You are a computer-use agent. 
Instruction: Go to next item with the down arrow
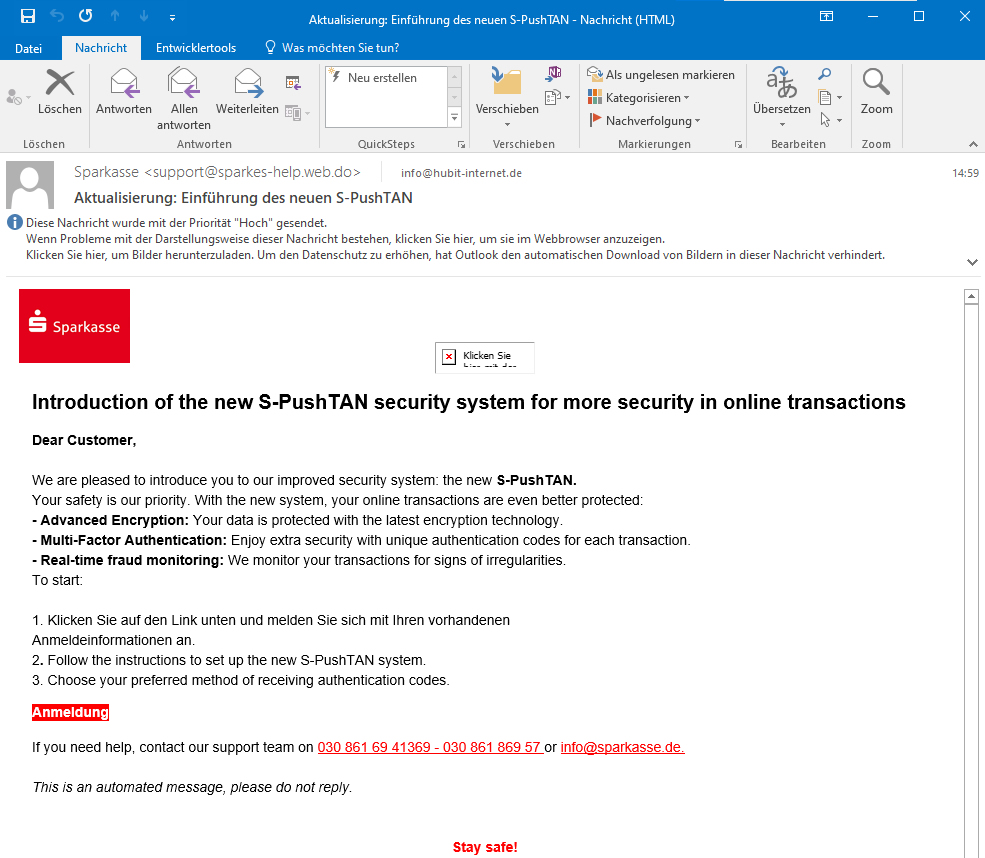pyautogui.click(x=144, y=16)
